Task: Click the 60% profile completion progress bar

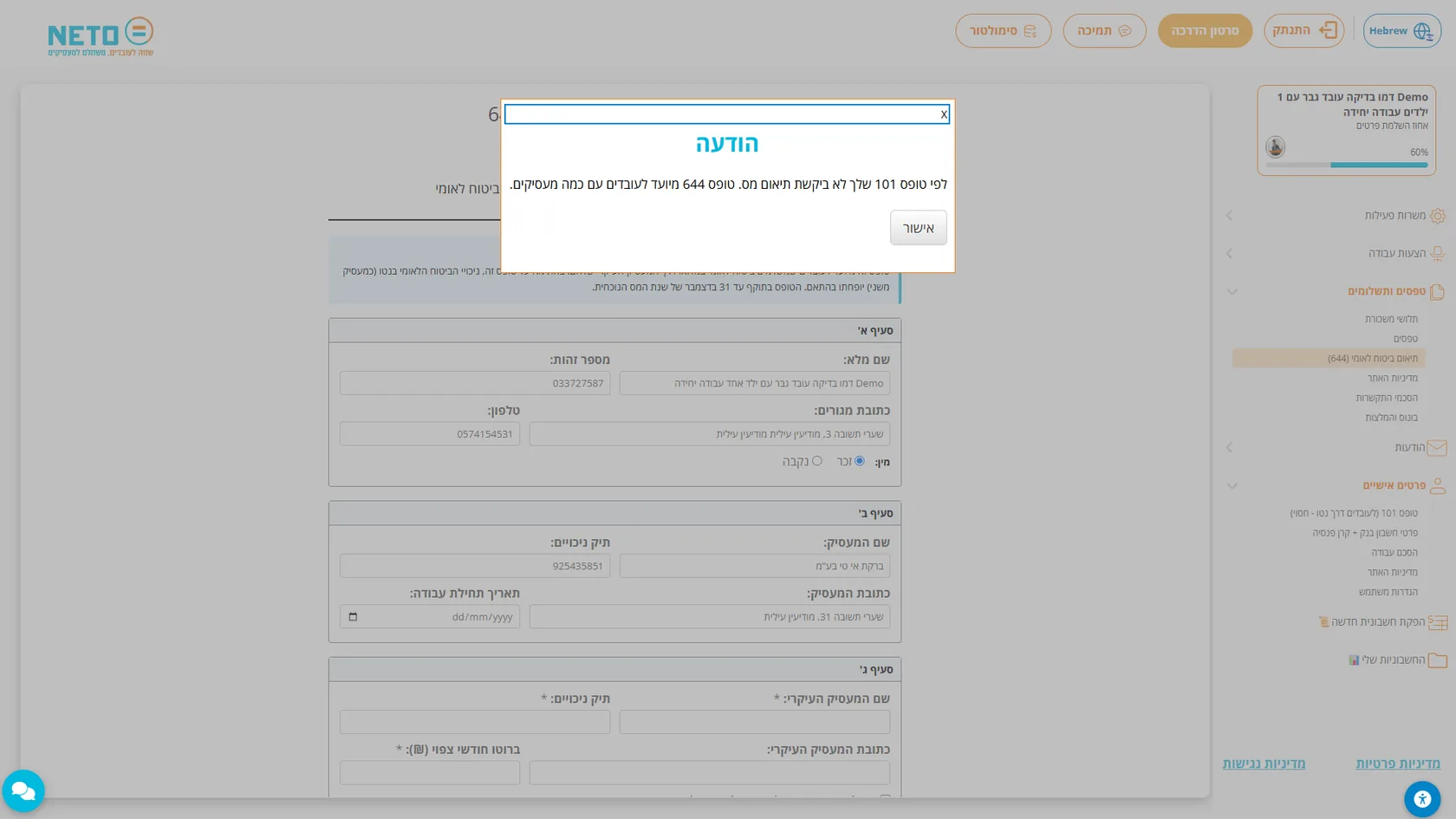Action: click(x=1347, y=165)
